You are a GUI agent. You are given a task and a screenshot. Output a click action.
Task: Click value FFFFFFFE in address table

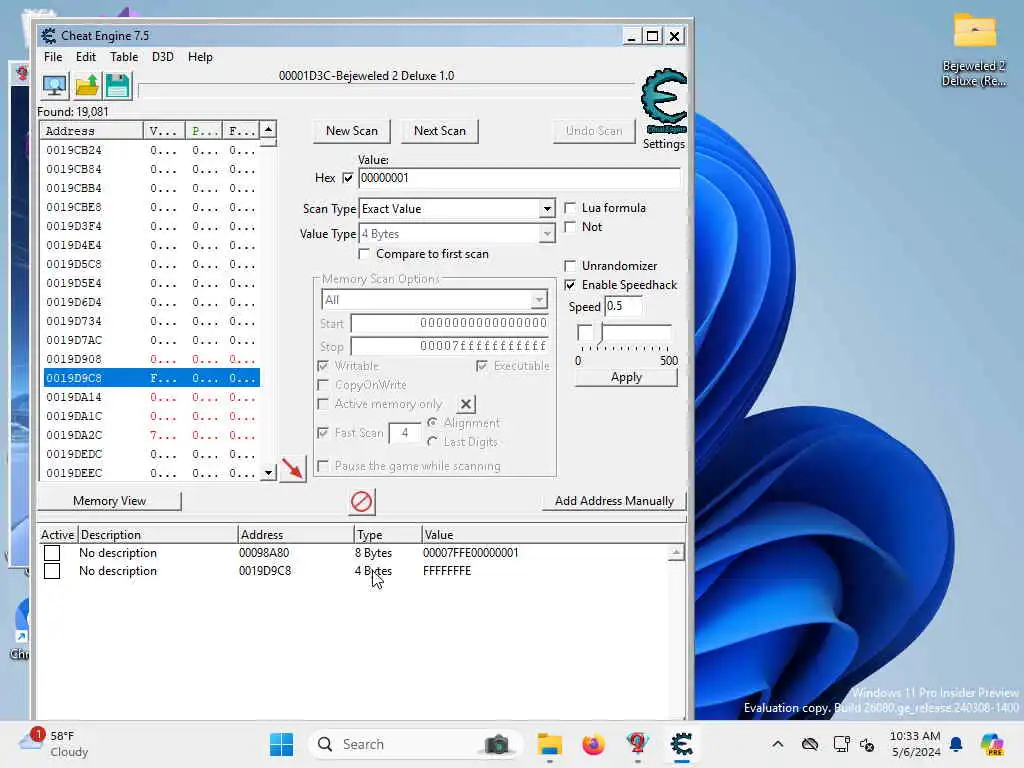[x=447, y=571]
